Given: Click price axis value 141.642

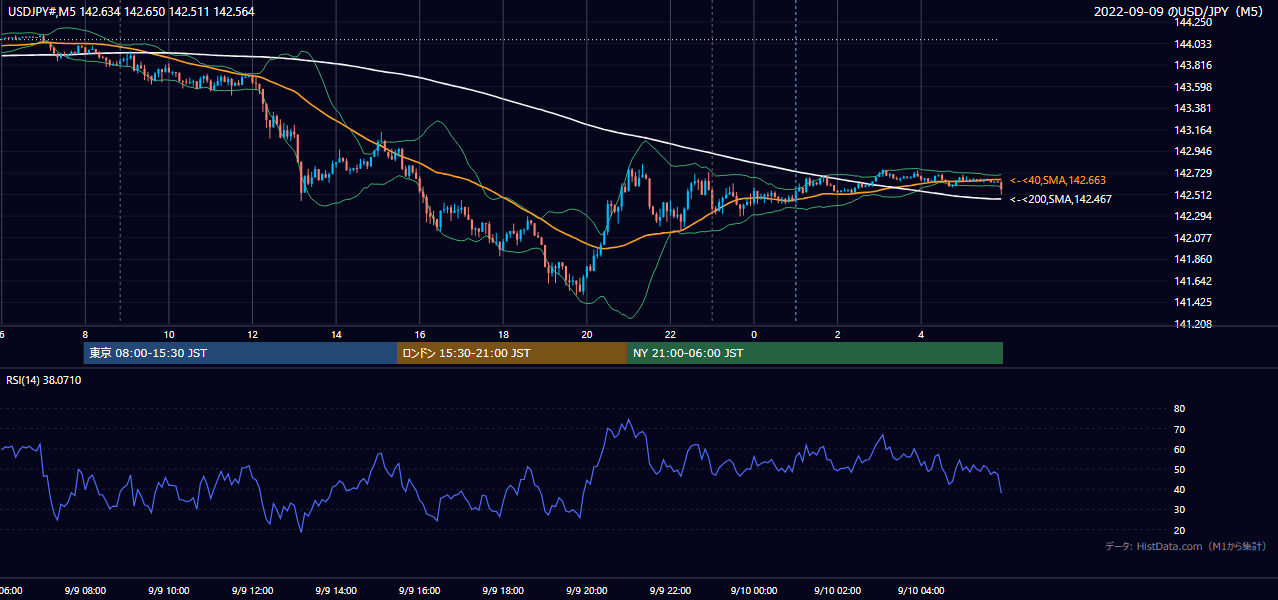Looking at the screenshot, I should click(x=1193, y=281).
